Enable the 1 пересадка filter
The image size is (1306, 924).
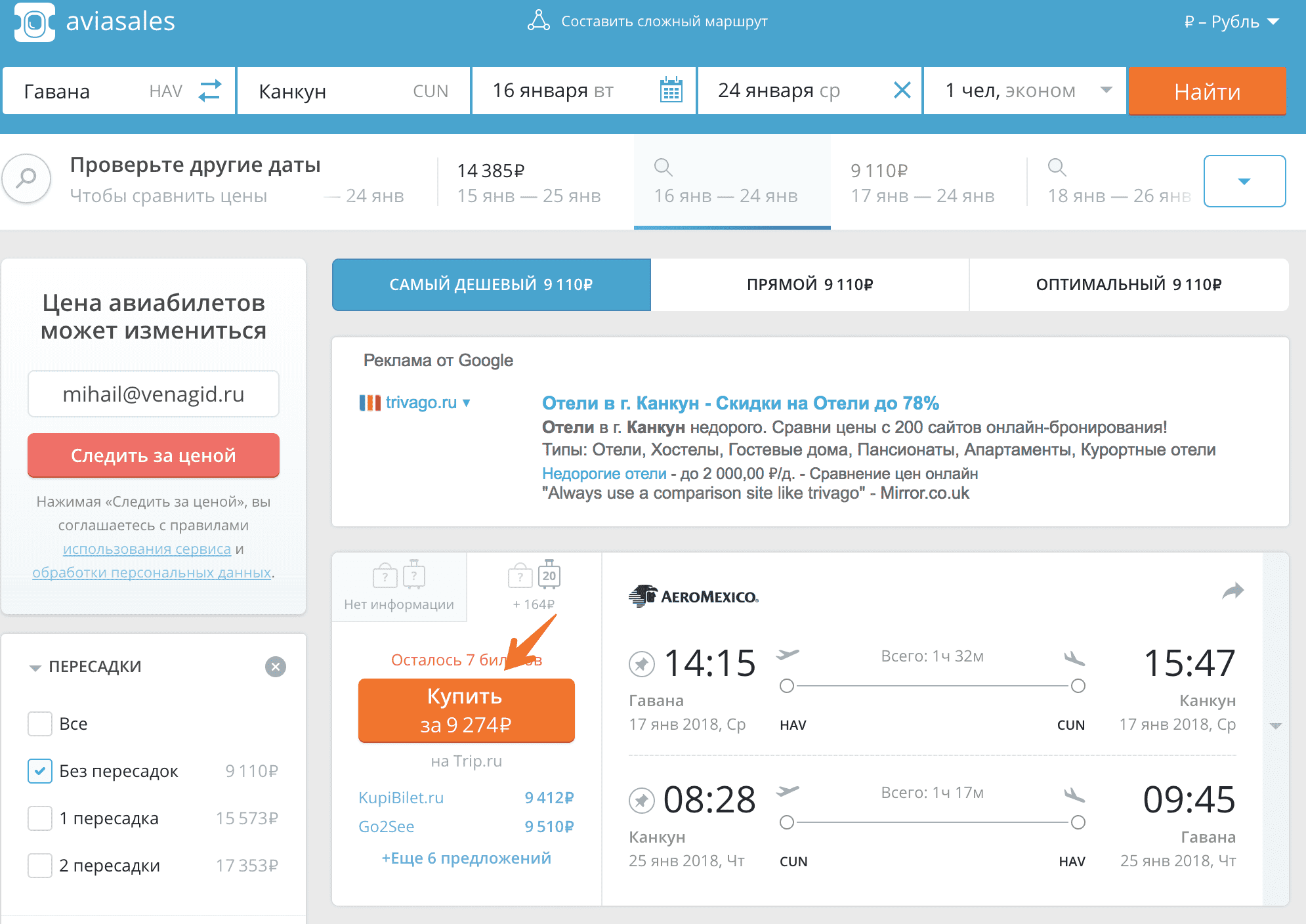[x=40, y=818]
